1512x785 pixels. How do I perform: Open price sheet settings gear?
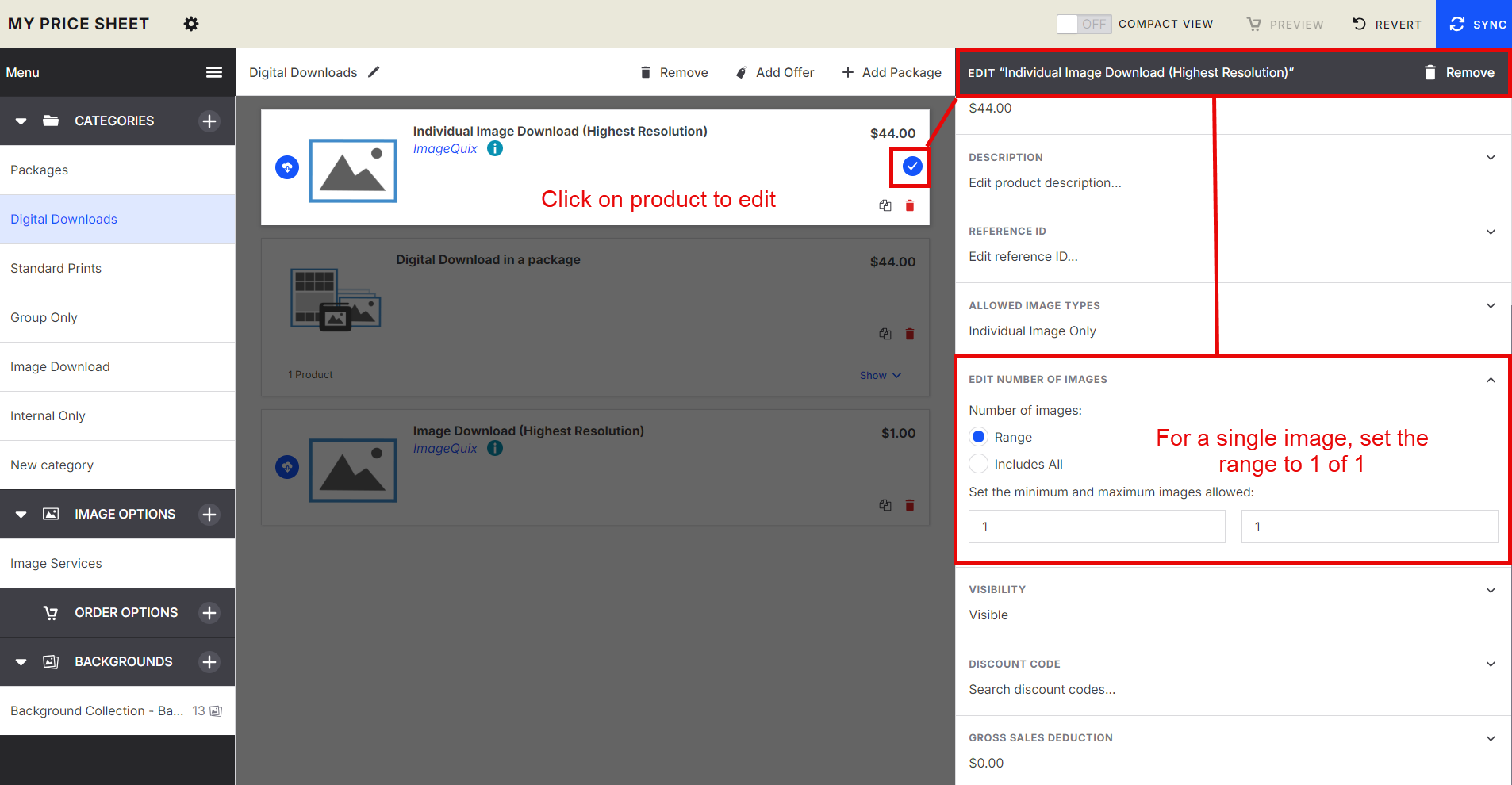[x=191, y=24]
